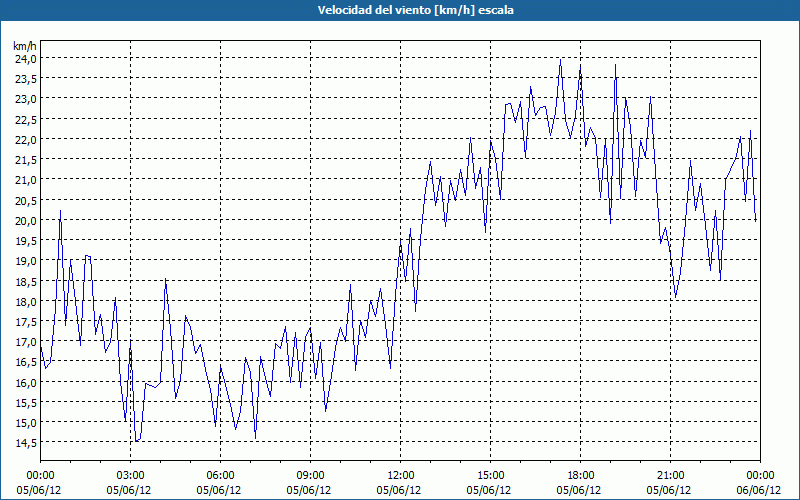Click the 15,0 y-axis value
Image resolution: width=800 pixels, height=500 pixels.
tap(25, 423)
